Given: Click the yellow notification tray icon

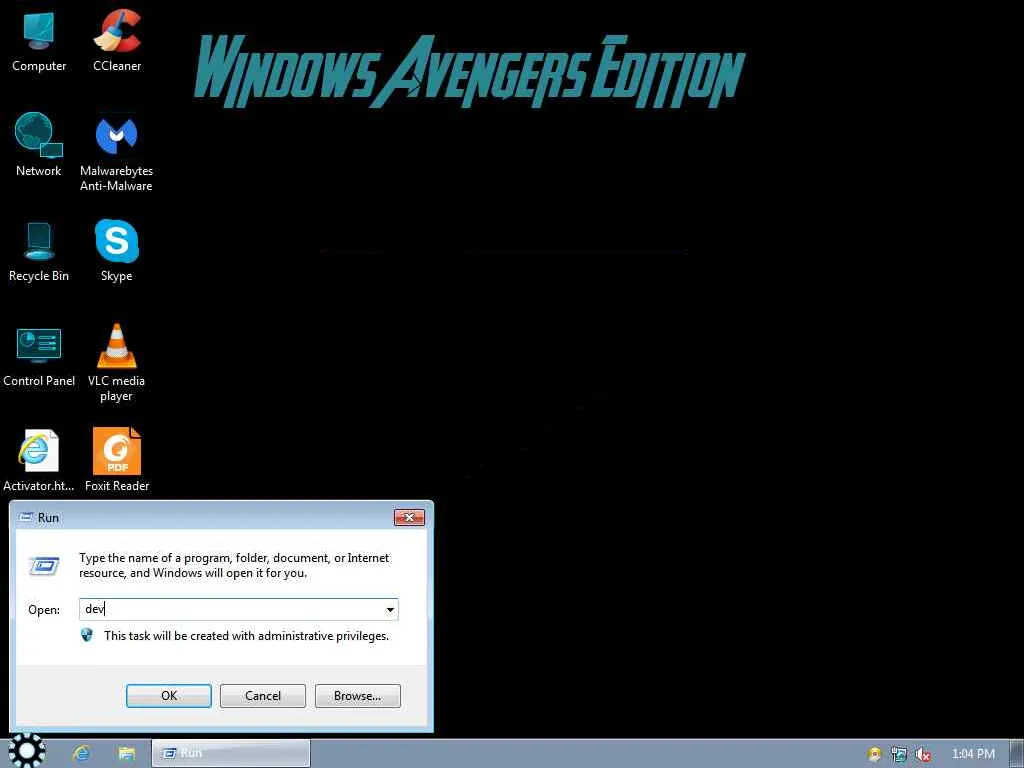Looking at the screenshot, I should 874,754.
